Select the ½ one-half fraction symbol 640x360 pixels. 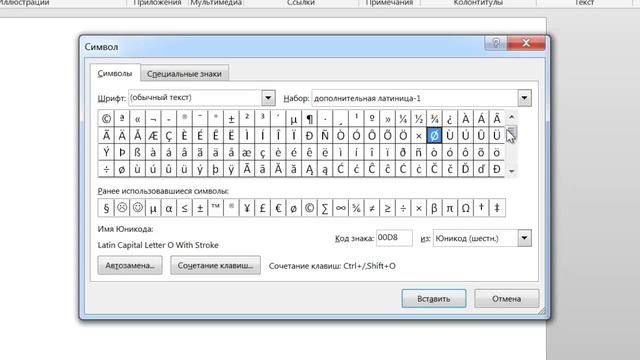click(x=419, y=118)
